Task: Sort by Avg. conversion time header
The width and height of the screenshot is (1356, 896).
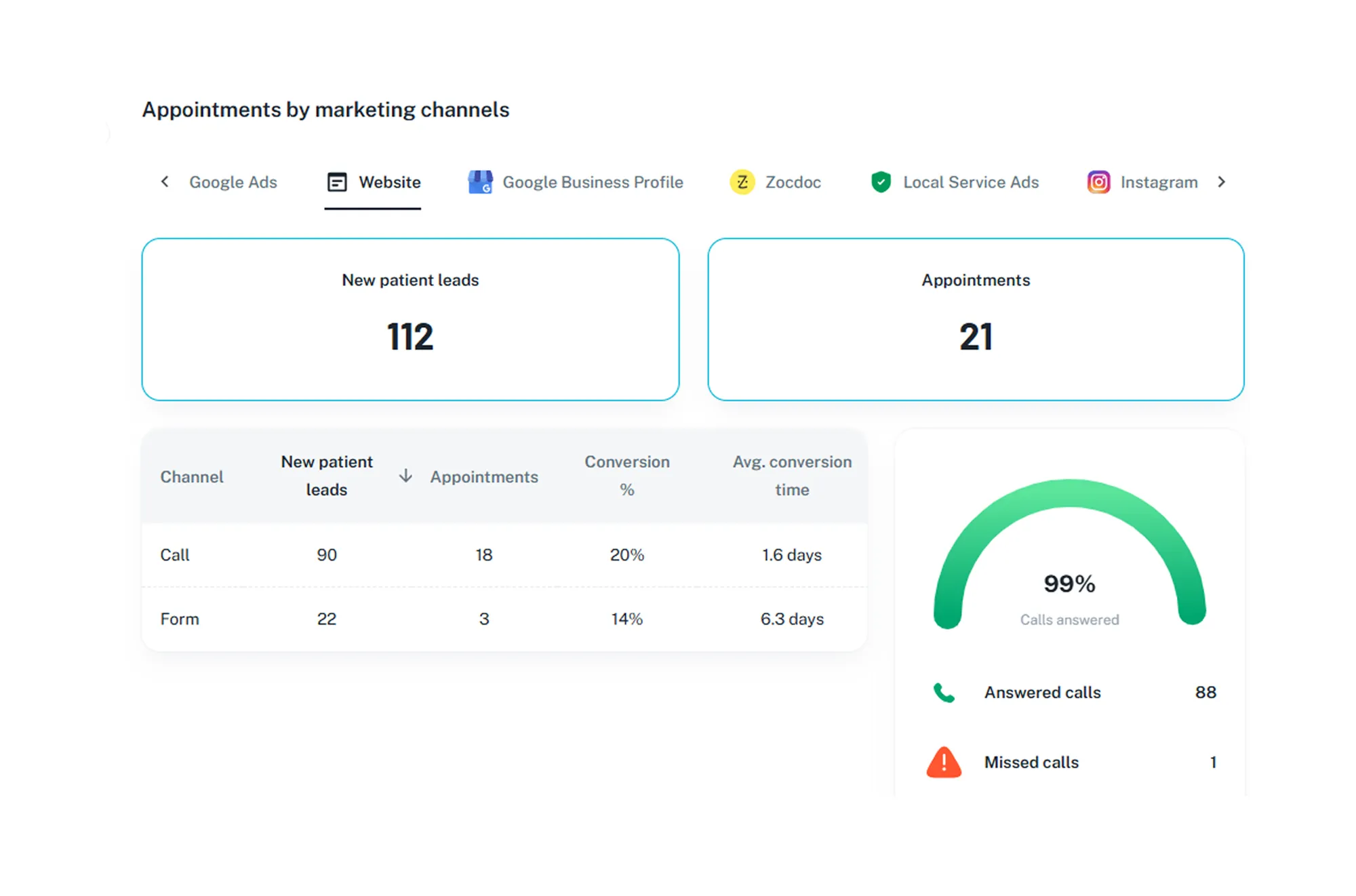Action: (791, 476)
